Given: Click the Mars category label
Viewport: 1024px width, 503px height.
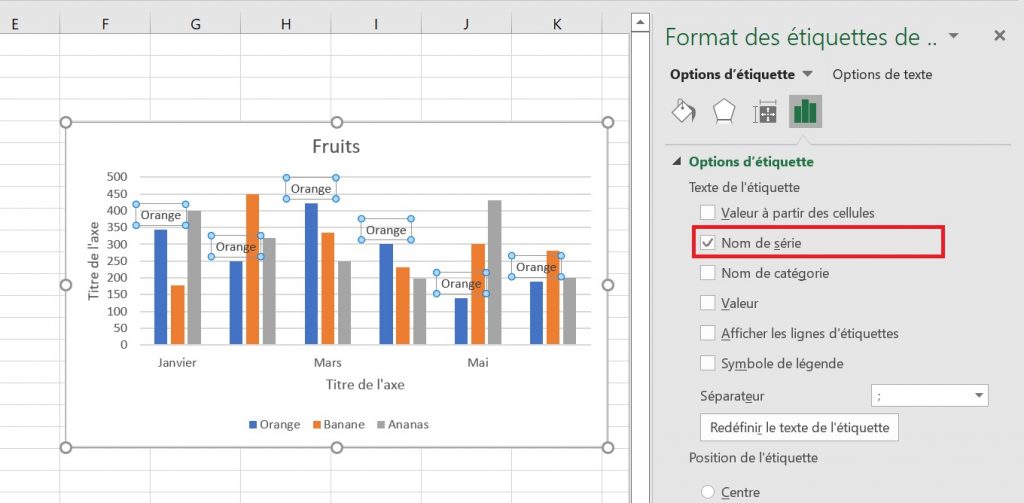Looking at the screenshot, I should (328, 363).
